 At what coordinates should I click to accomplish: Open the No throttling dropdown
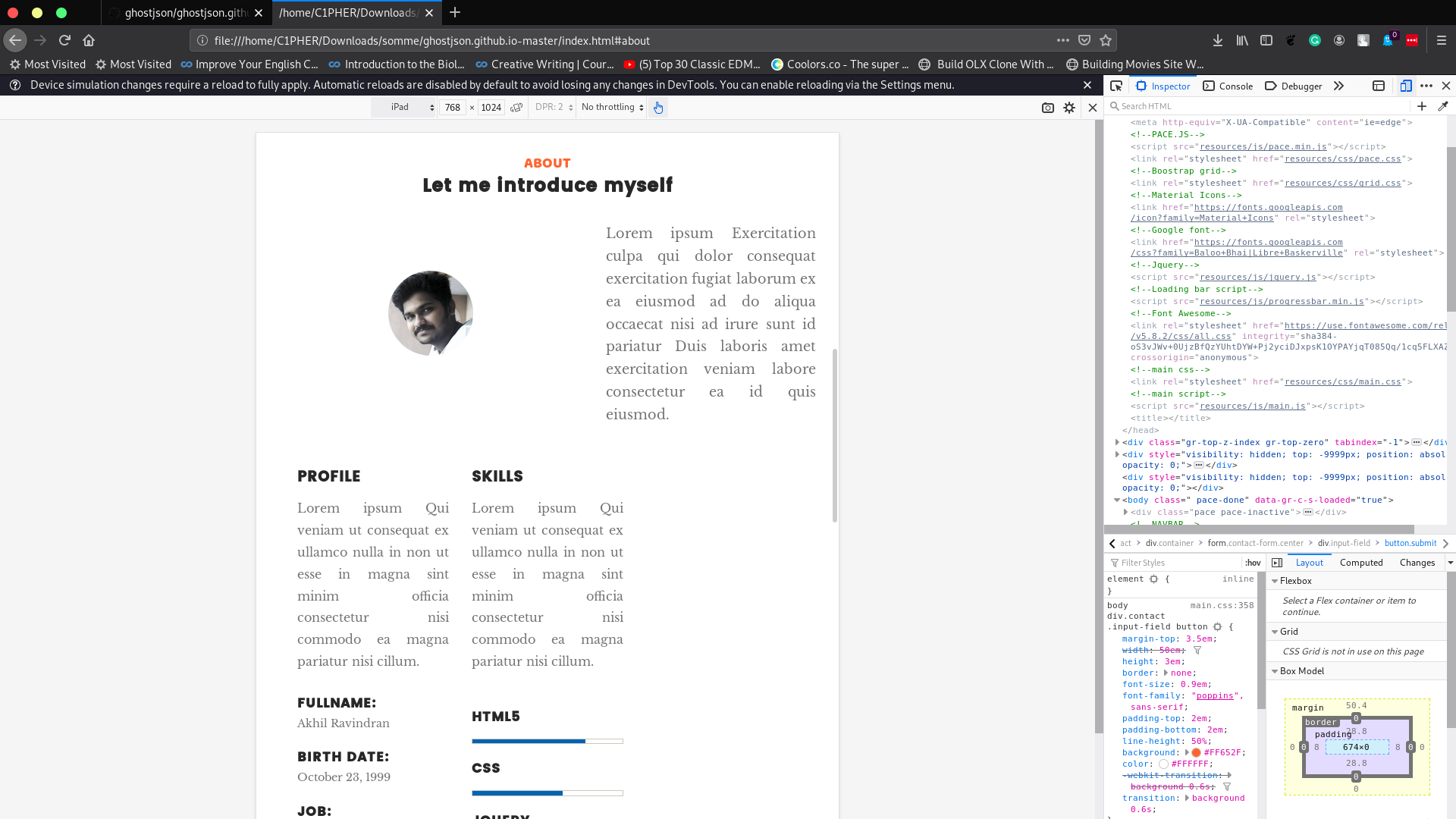[x=611, y=107]
